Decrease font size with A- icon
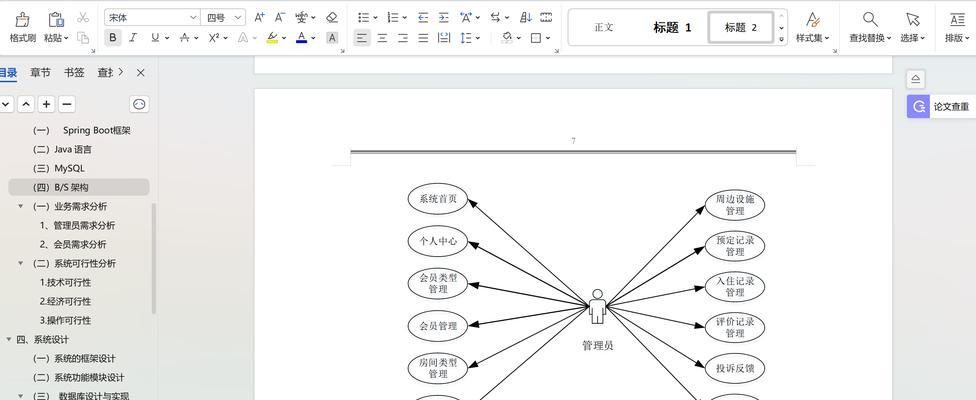 (280, 17)
